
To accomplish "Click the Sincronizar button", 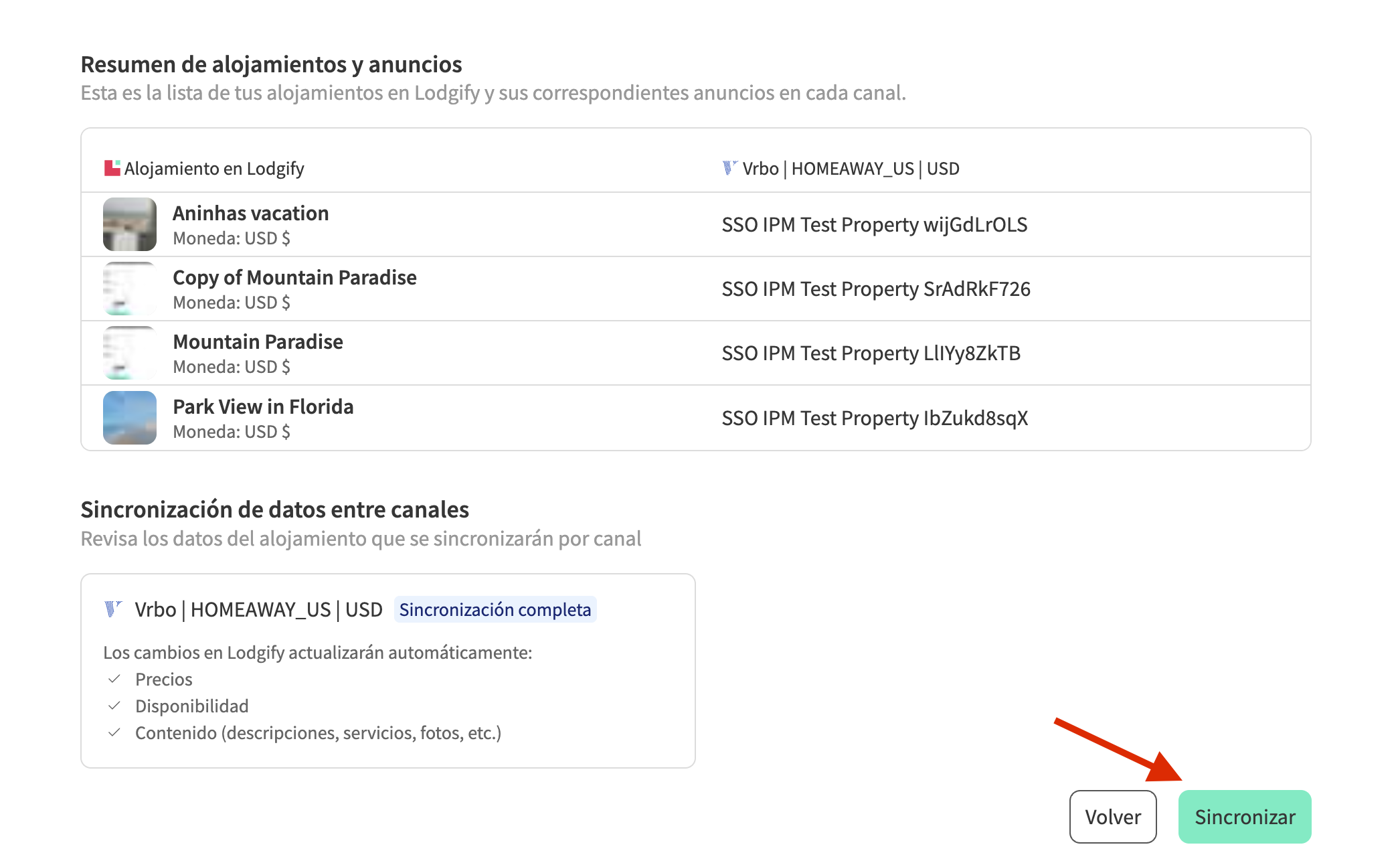I will pyautogui.click(x=1244, y=817).
